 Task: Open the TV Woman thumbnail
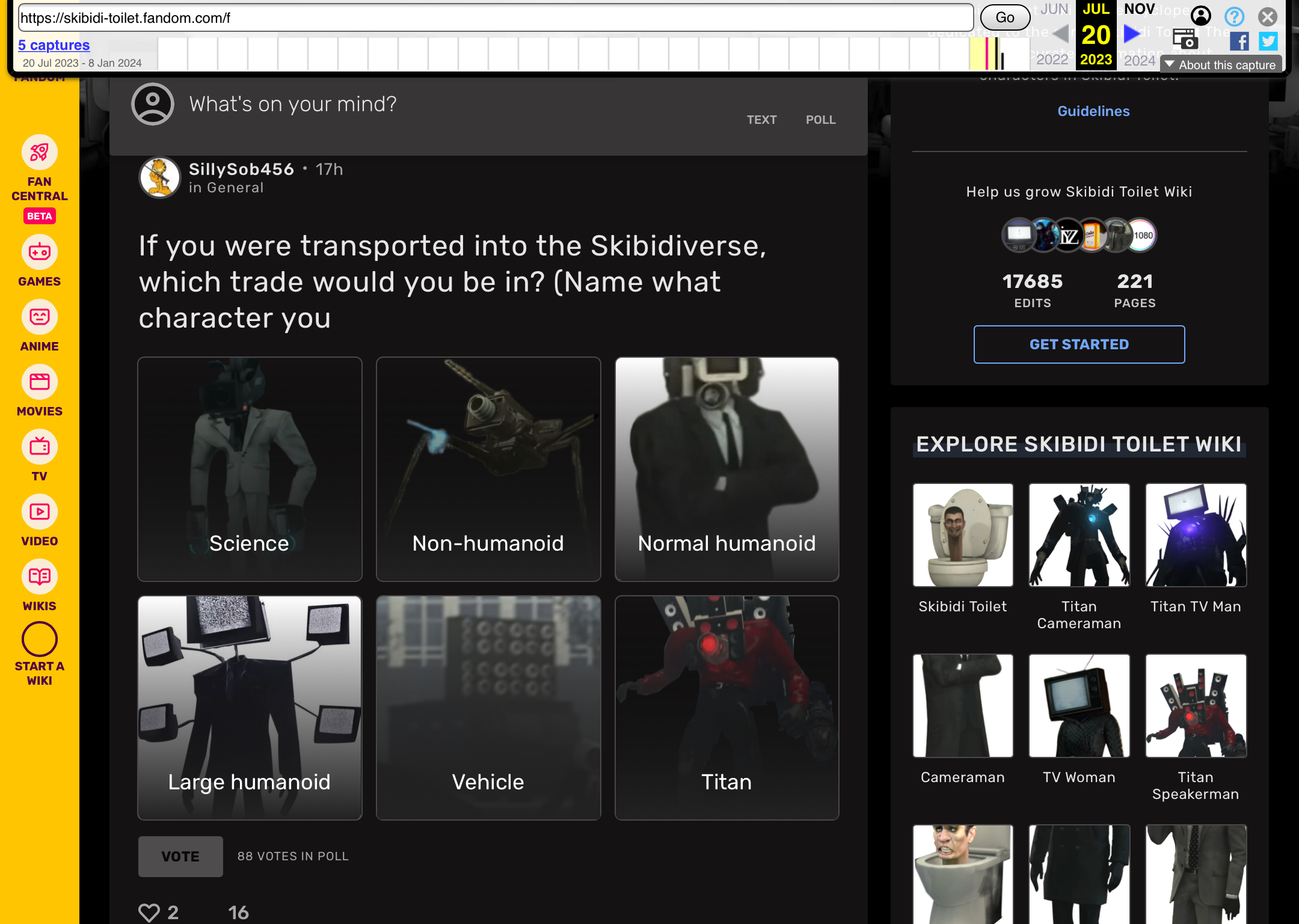click(1079, 706)
